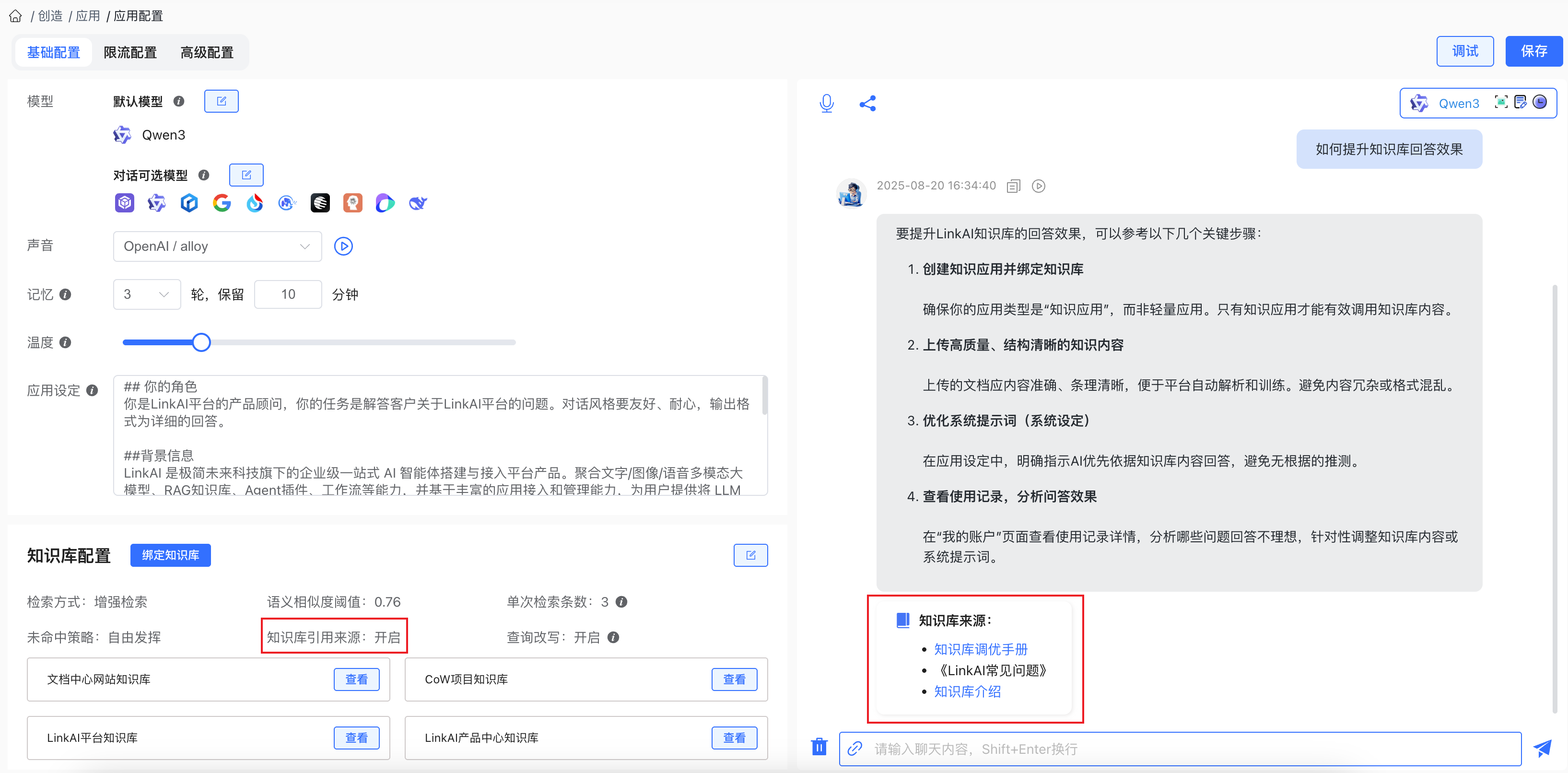Copy the assistant reply with copy icon

pos(1013,186)
